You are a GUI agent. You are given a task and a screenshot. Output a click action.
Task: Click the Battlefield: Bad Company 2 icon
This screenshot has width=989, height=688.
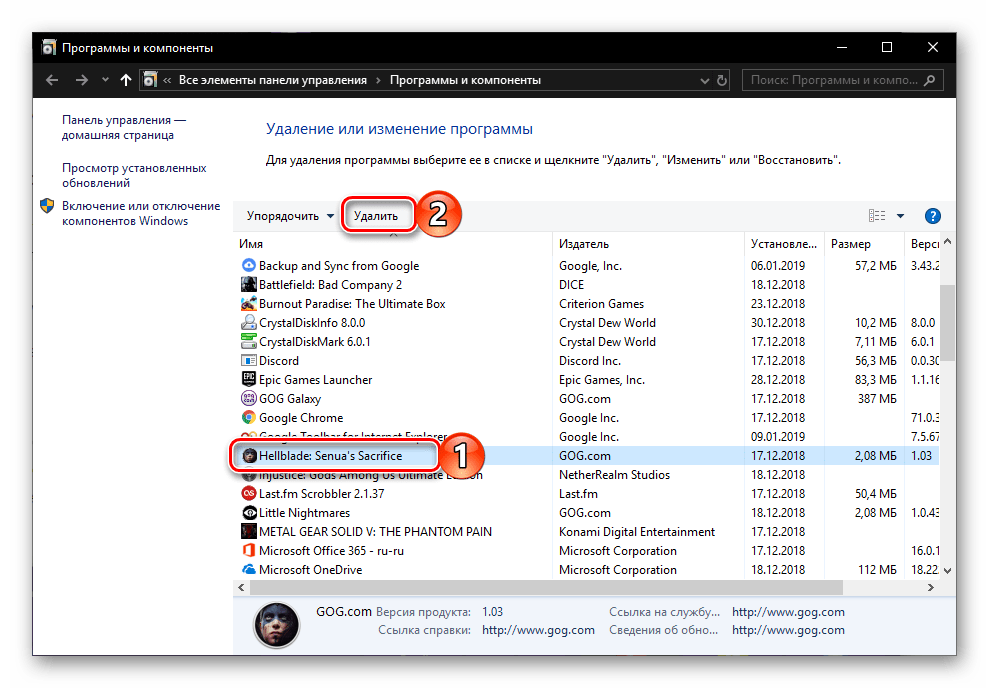249,284
